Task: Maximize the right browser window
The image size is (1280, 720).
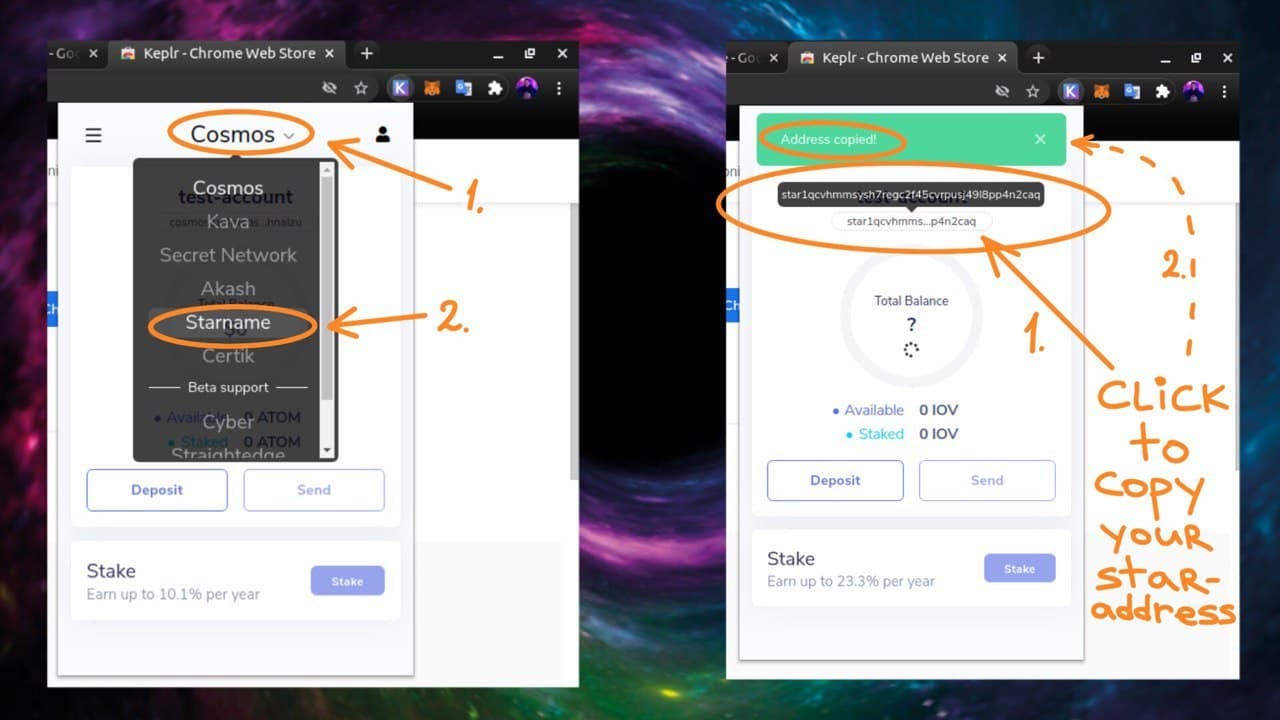Action: click(x=1196, y=57)
